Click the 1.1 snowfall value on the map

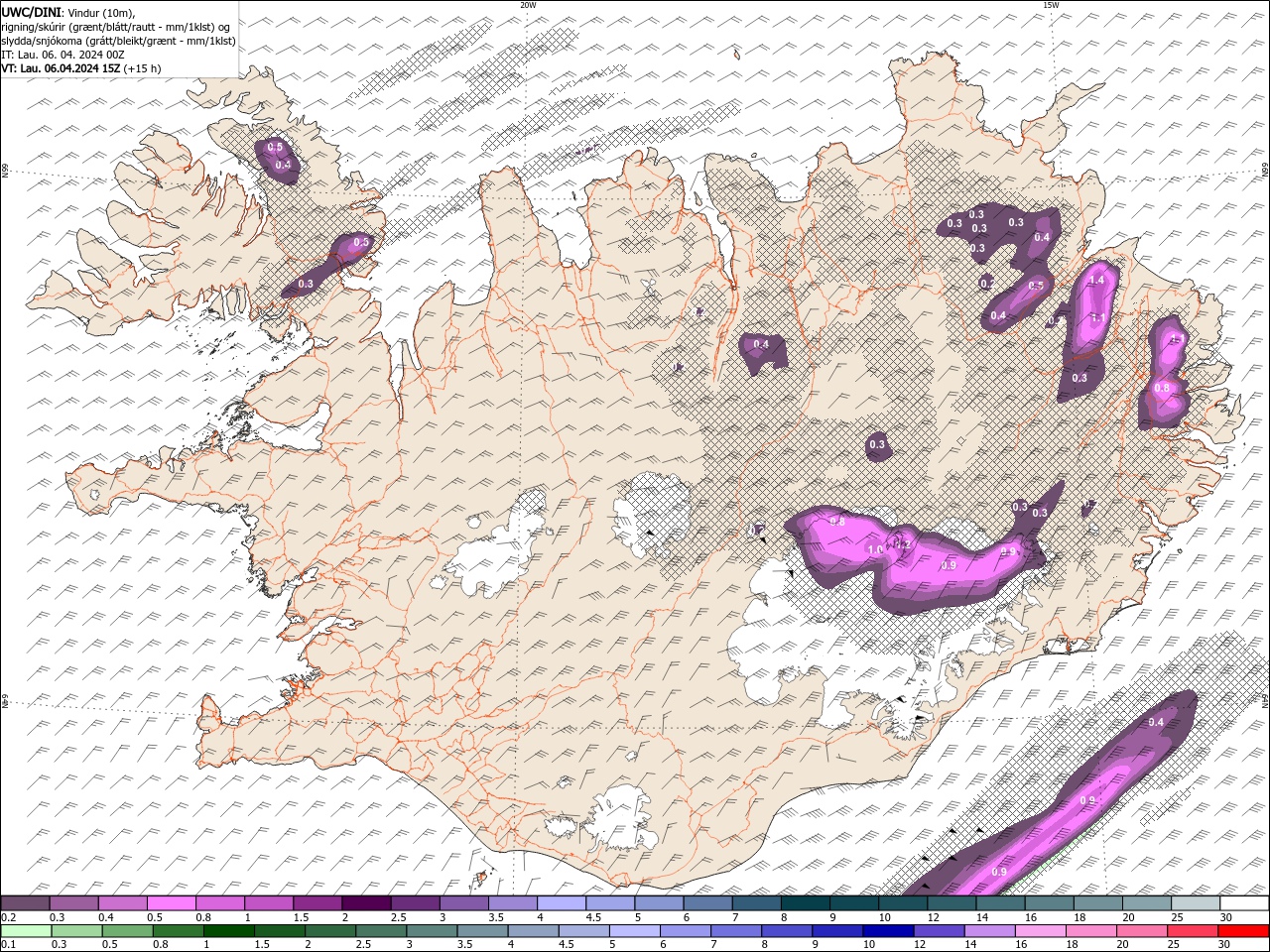[1097, 318]
